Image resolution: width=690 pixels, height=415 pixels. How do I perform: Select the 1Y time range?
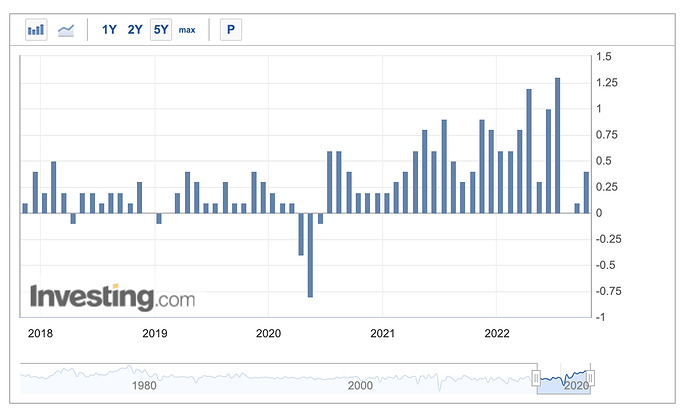pyautogui.click(x=110, y=30)
